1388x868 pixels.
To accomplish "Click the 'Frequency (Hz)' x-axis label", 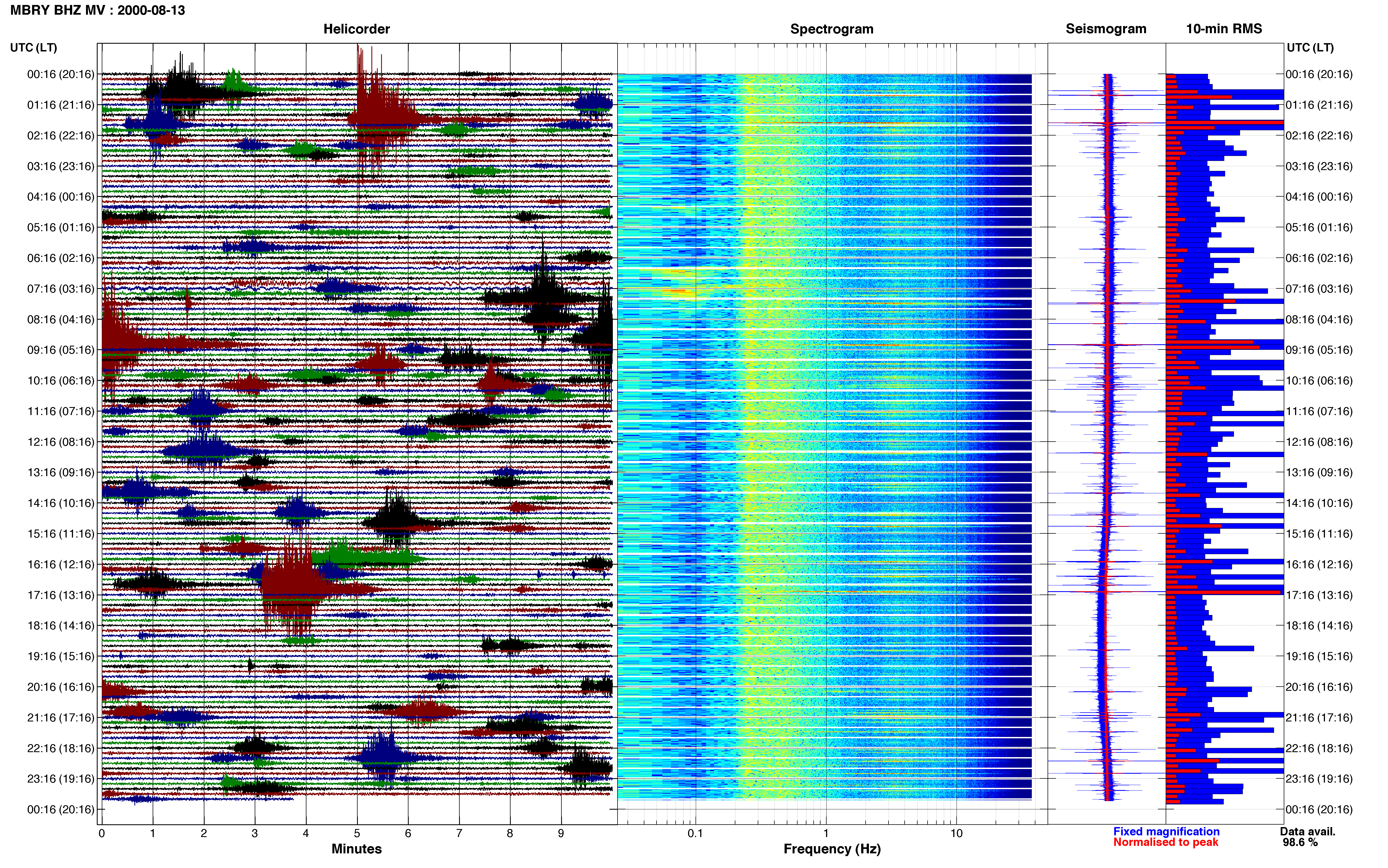I will [832, 849].
